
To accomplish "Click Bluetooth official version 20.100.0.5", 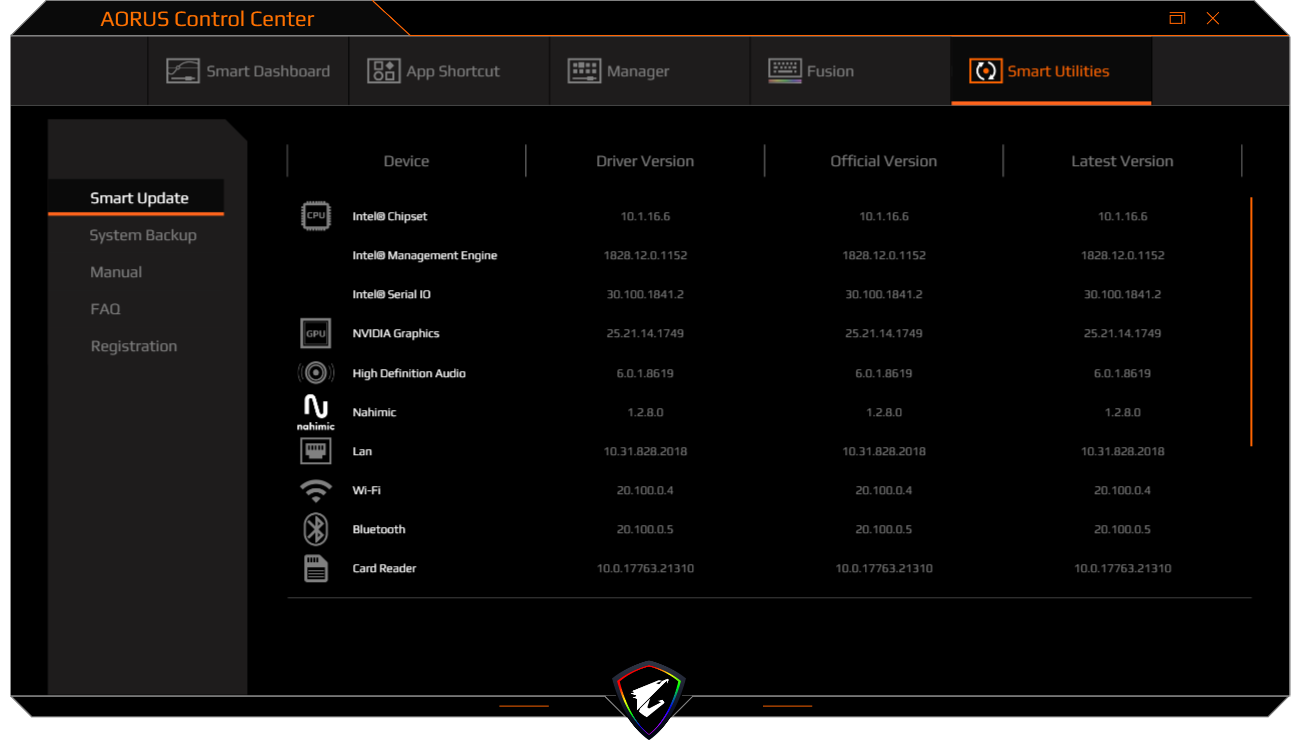I will [x=884, y=529].
